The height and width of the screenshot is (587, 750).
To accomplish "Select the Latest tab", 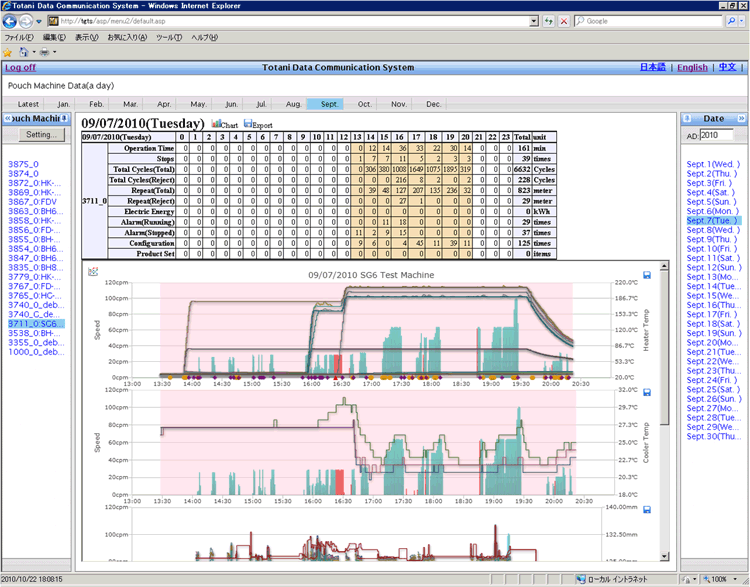I will [x=28, y=104].
